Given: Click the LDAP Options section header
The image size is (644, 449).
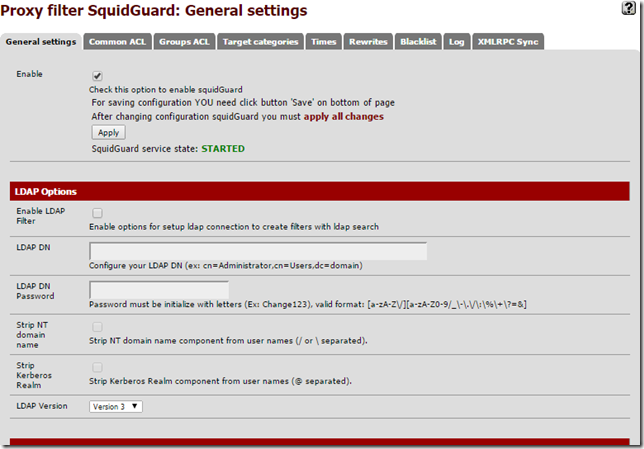Looking at the screenshot, I should click(320, 191).
